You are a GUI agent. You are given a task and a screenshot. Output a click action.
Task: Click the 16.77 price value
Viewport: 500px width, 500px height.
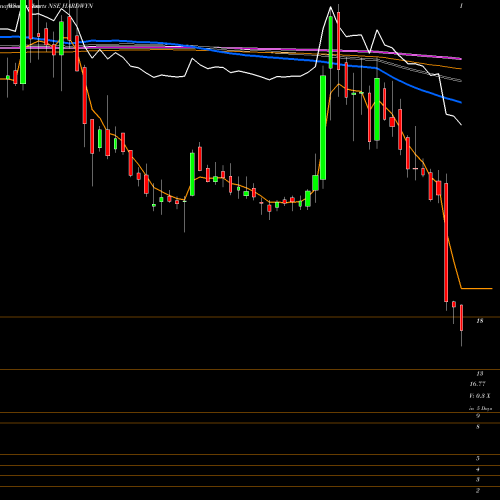tap(478, 384)
